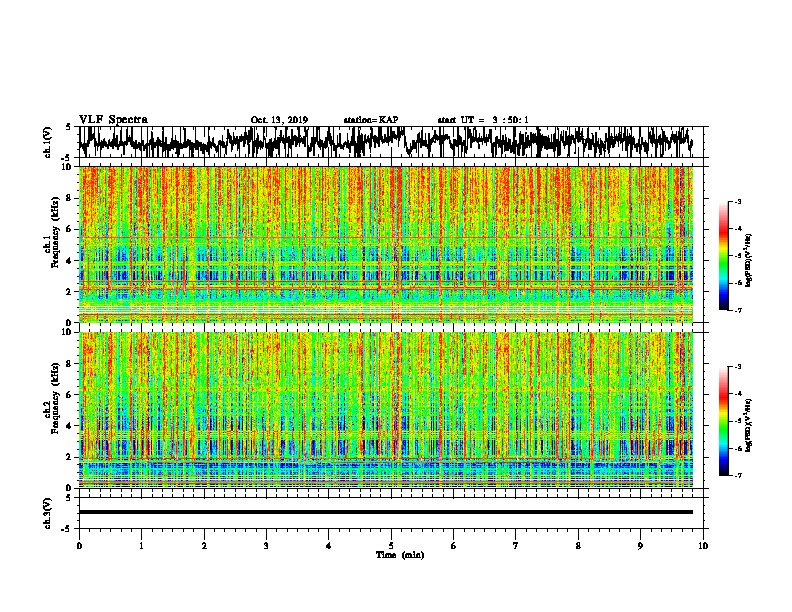Click the "4" kHz tick of ch.1 spectrogram
Image resolution: width=792 pixels, height=612 pixels.
[70, 261]
